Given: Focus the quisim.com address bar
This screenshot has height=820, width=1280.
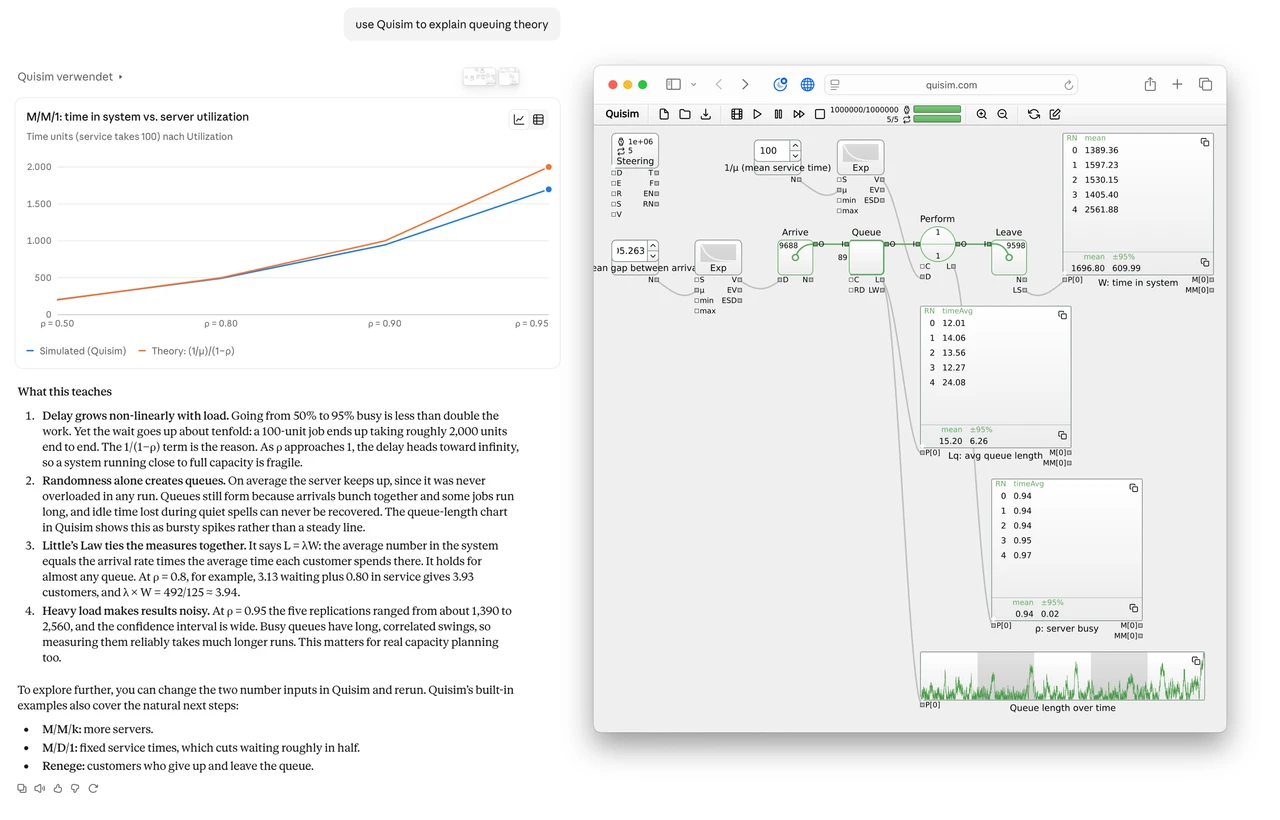Looking at the screenshot, I should pos(951,85).
